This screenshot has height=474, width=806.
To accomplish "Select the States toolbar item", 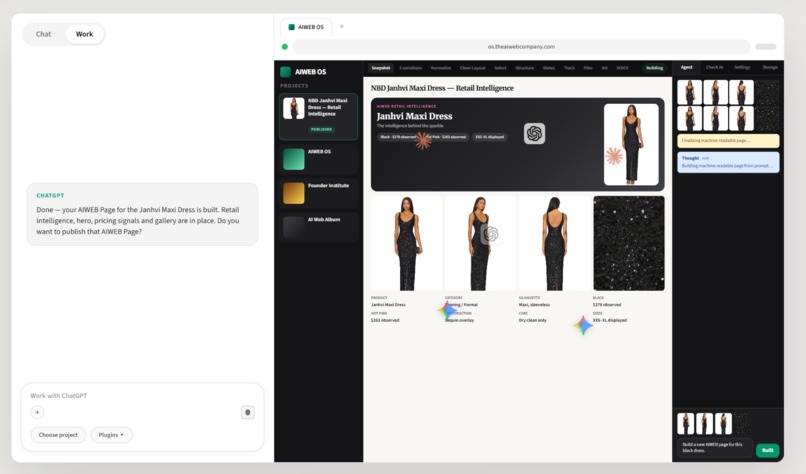I will (x=548, y=68).
